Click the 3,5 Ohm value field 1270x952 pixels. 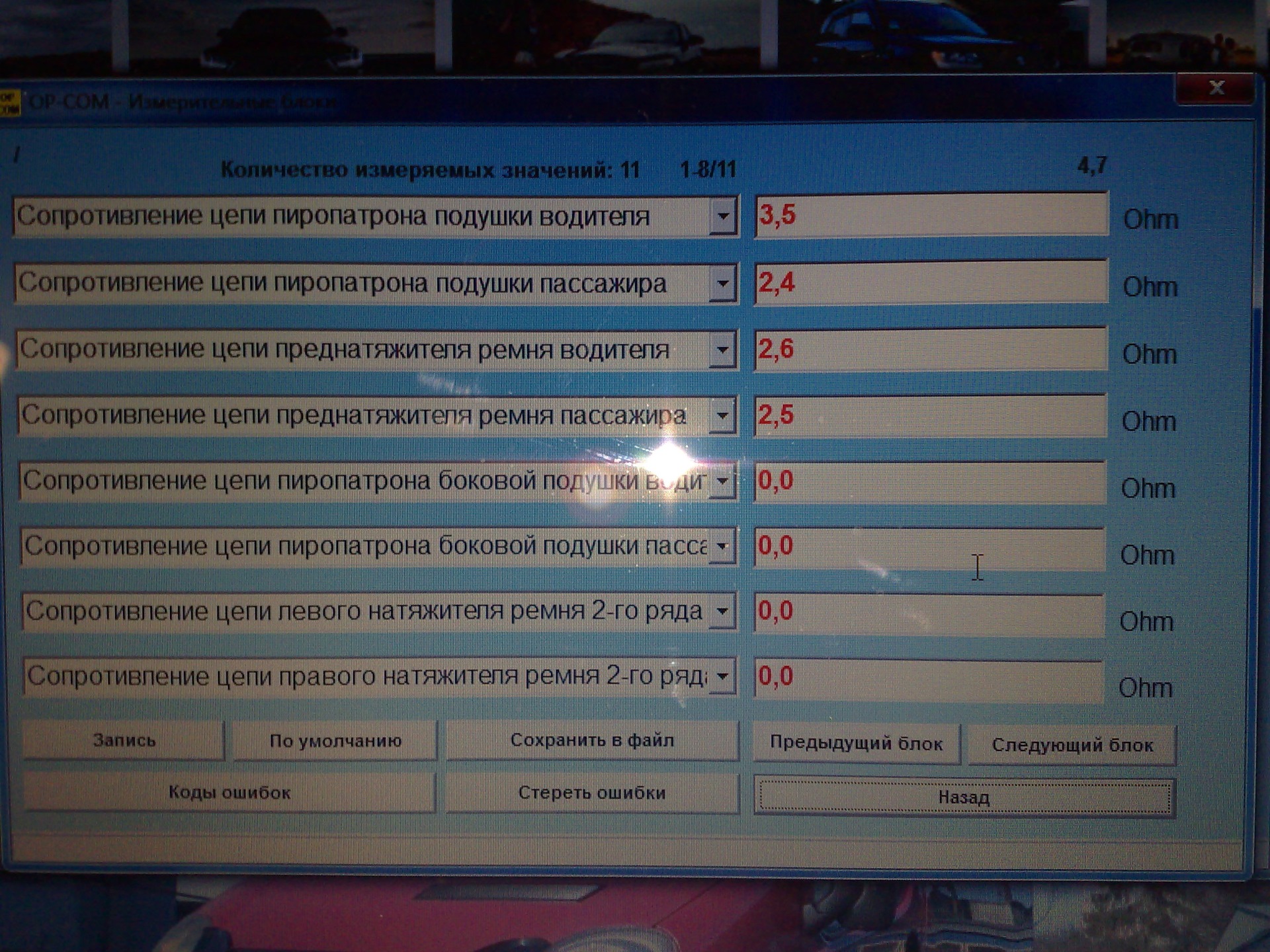[930, 215]
